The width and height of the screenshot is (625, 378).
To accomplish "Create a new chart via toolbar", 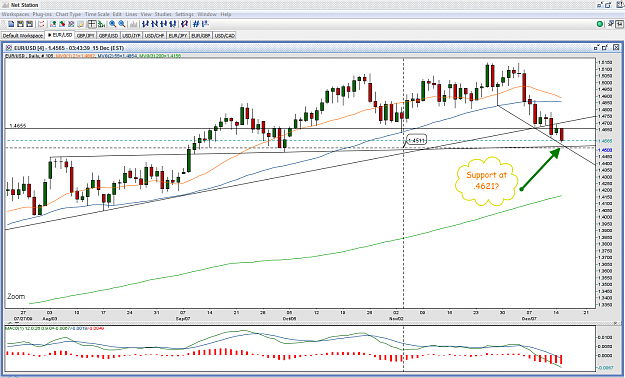I will [x=11, y=24].
